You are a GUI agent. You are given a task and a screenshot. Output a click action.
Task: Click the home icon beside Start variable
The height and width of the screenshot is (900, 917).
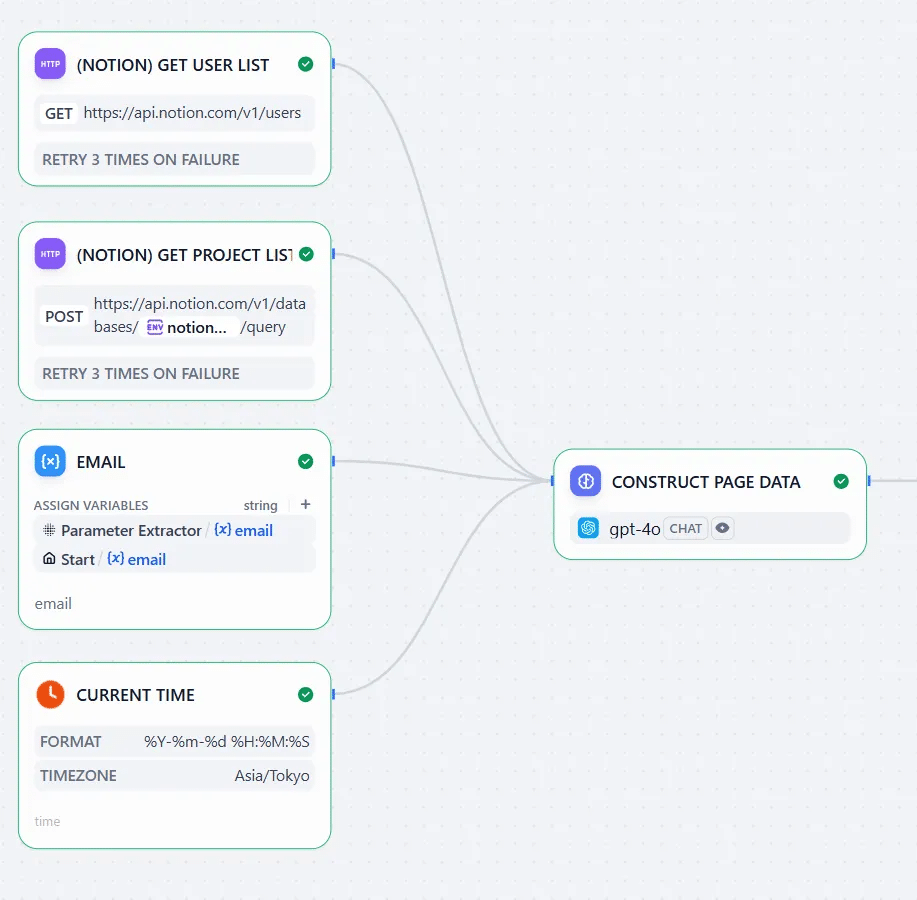coord(49,559)
